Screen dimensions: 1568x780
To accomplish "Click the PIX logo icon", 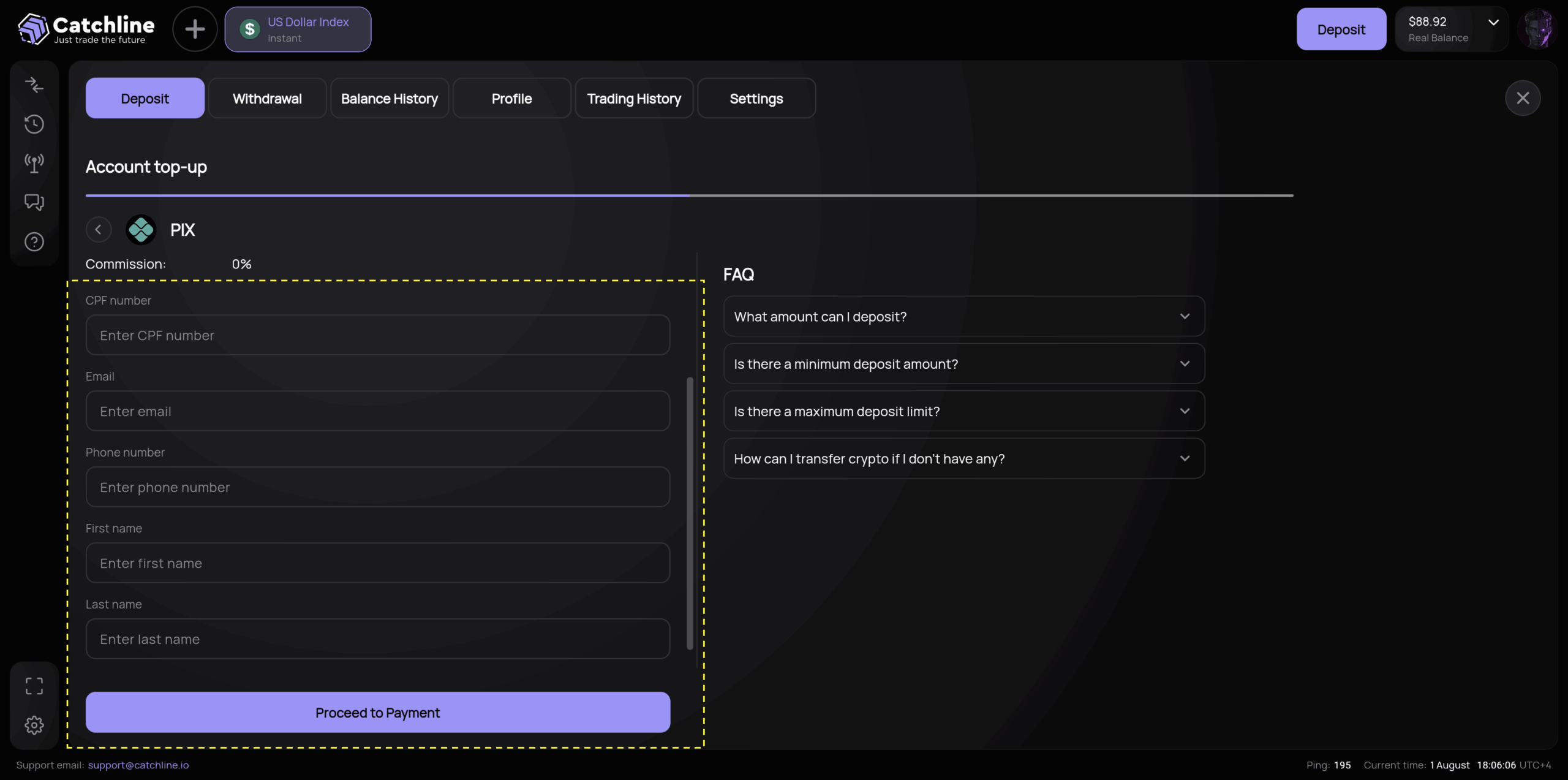I will coord(141,230).
